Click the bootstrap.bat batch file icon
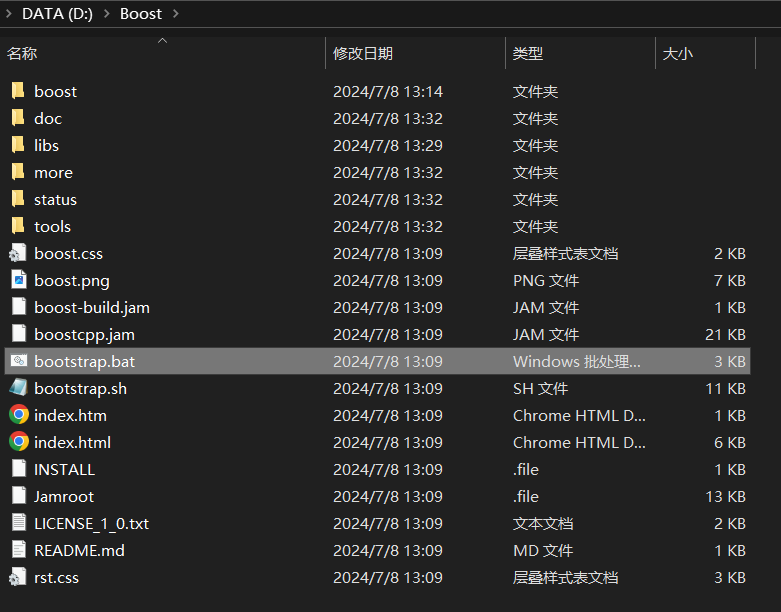This screenshot has height=612, width=781. pos(19,361)
